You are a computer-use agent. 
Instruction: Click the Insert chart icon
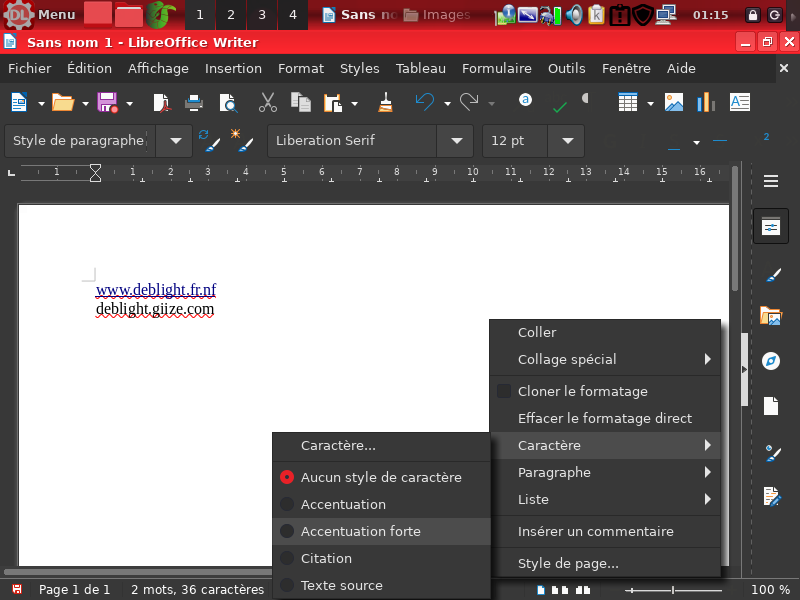[706, 103]
